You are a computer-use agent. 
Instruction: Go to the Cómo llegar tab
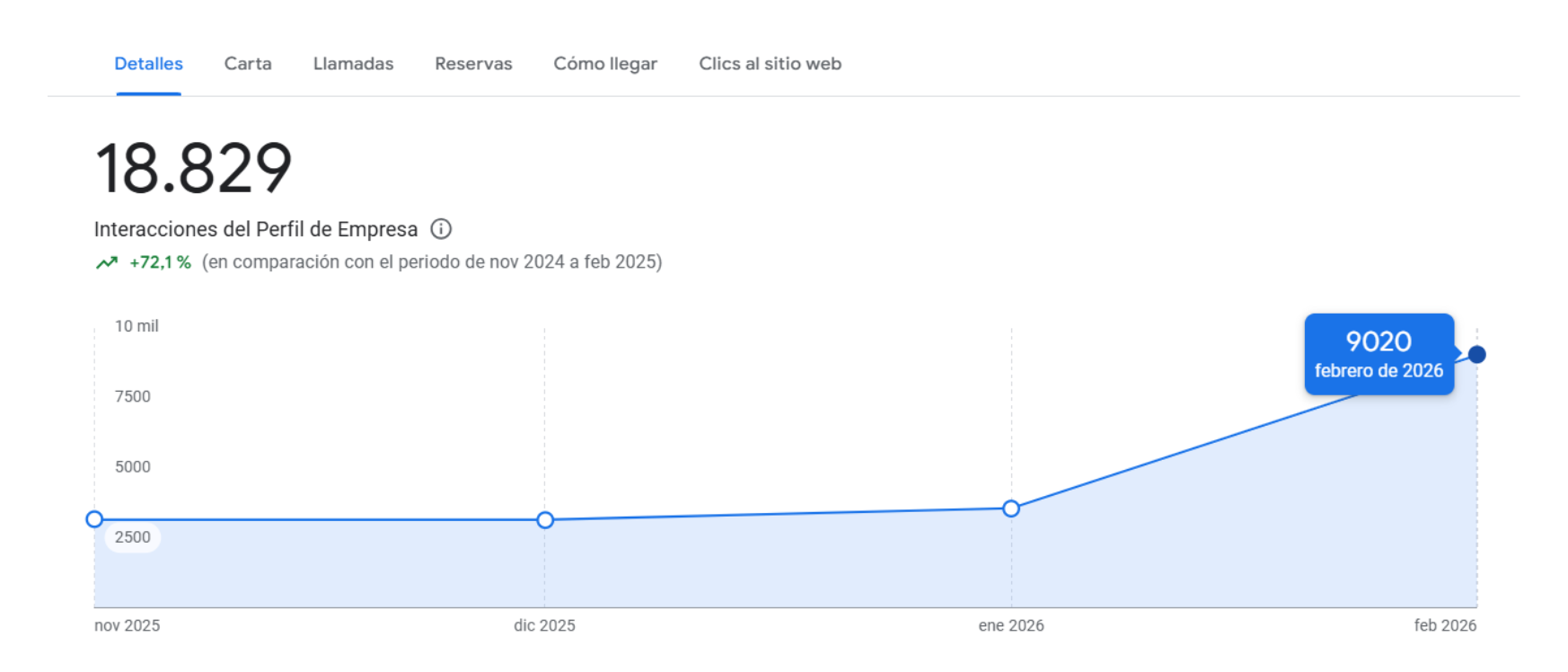pos(605,64)
